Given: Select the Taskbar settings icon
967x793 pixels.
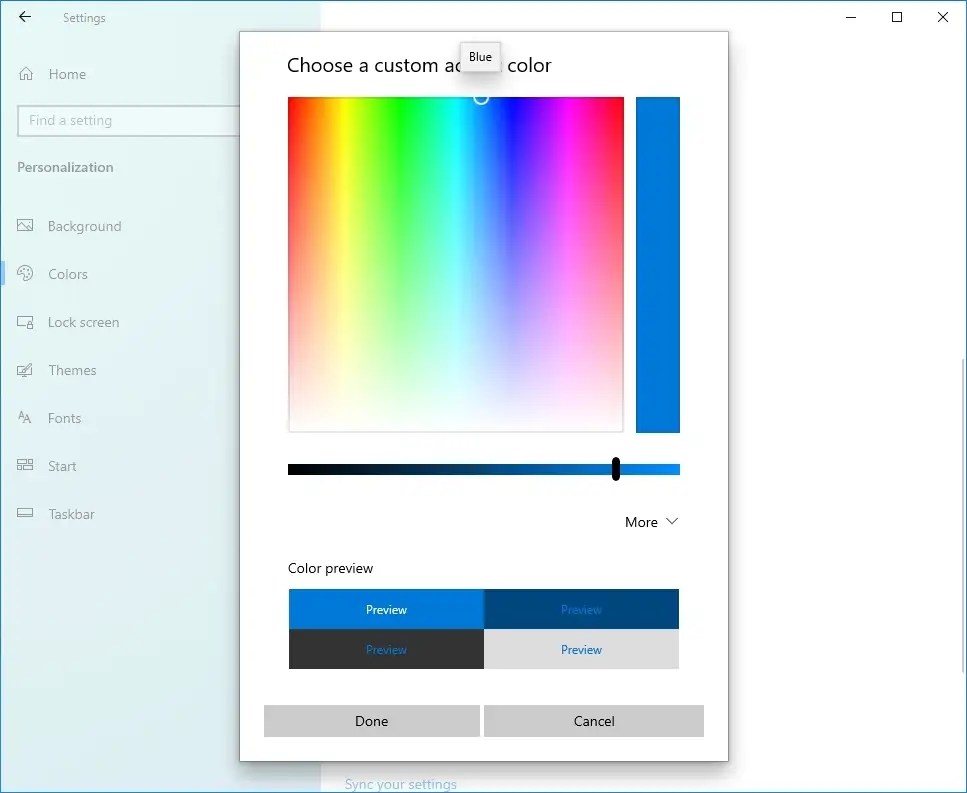Looking at the screenshot, I should [23, 514].
